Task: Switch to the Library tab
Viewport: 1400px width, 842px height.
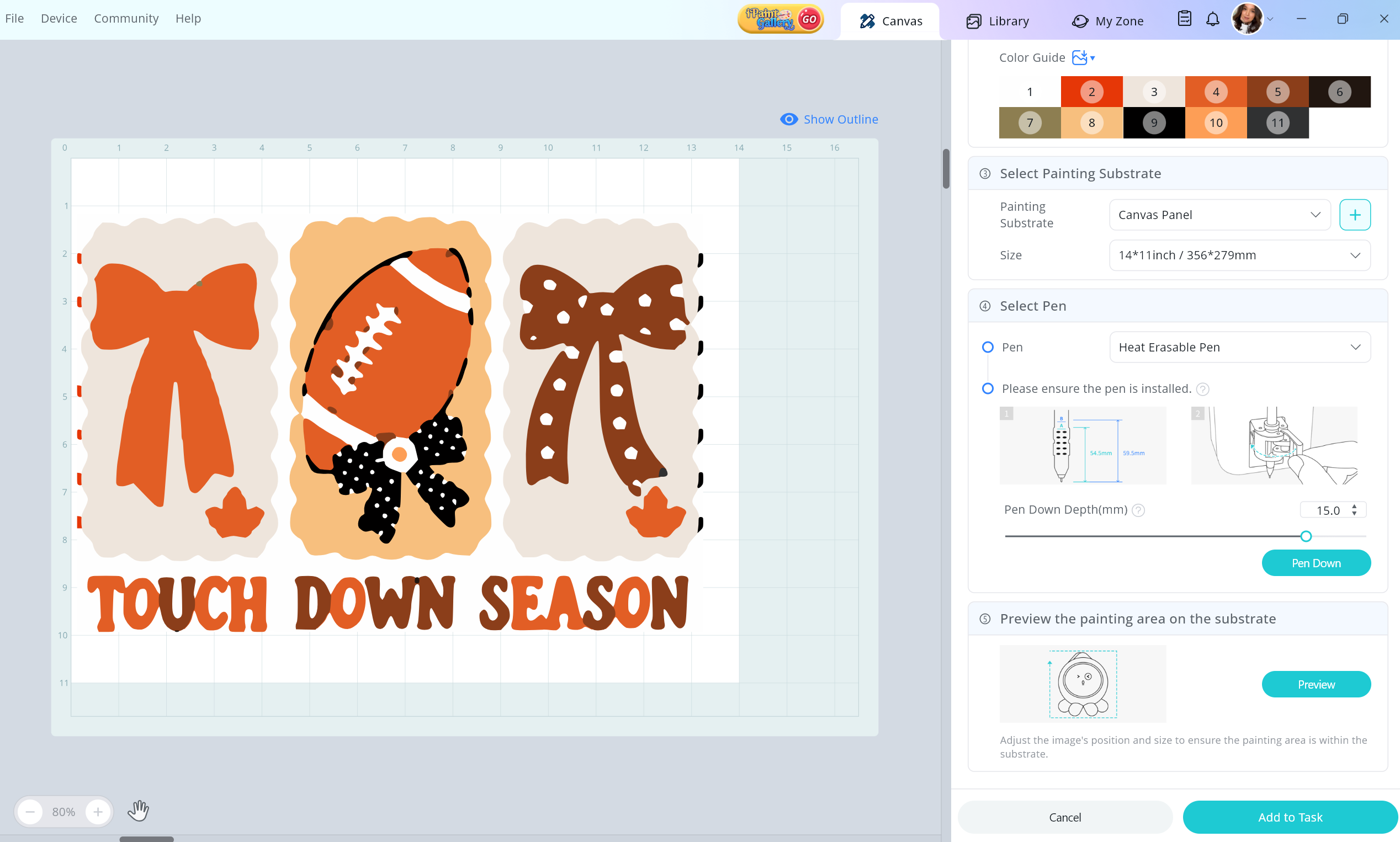Action: click(997, 21)
